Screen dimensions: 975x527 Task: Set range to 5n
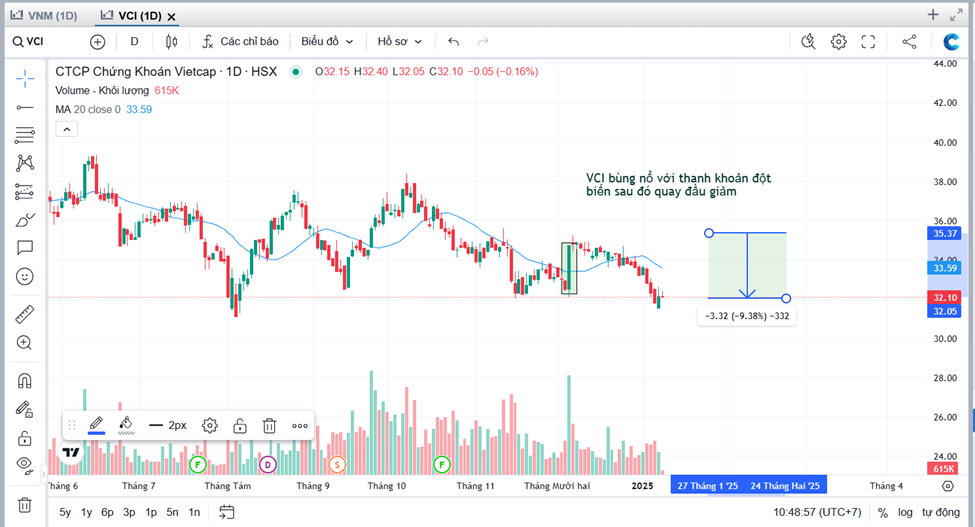(x=172, y=512)
